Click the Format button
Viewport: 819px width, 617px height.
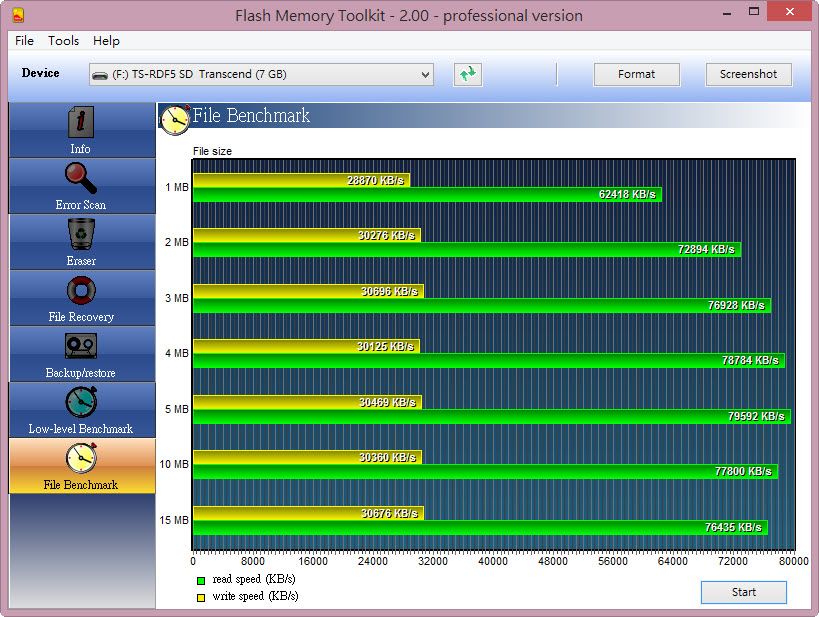636,74
